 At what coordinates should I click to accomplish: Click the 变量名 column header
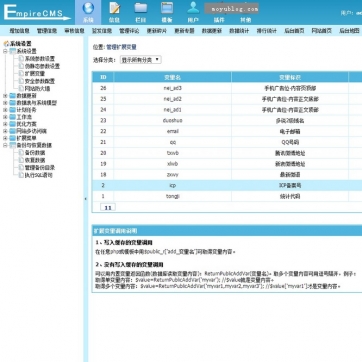click(x=172, y=77)
